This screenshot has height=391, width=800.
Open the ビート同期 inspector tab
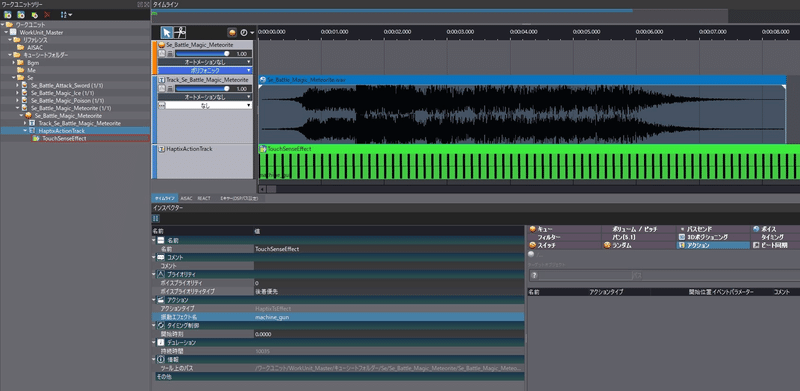pyautogui.click(x=776, y=245)
